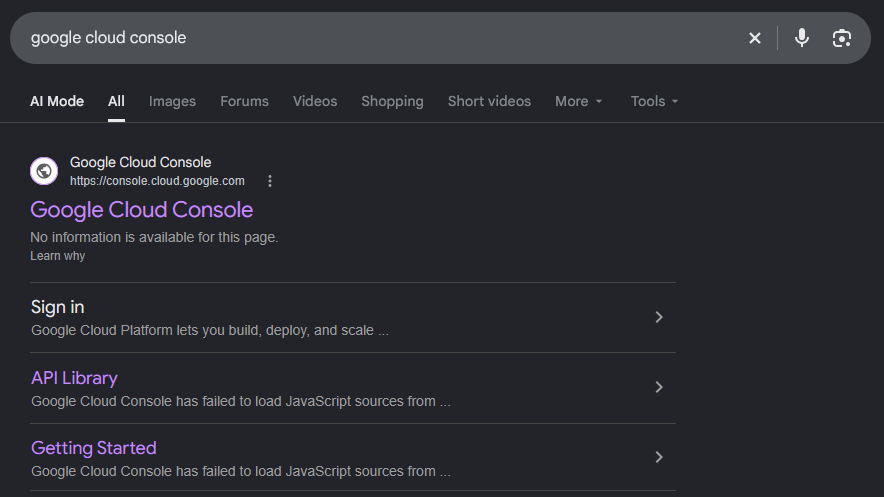
Task: Click the failed-to-load snippet under API Library
Action: (x=241, y=401)
